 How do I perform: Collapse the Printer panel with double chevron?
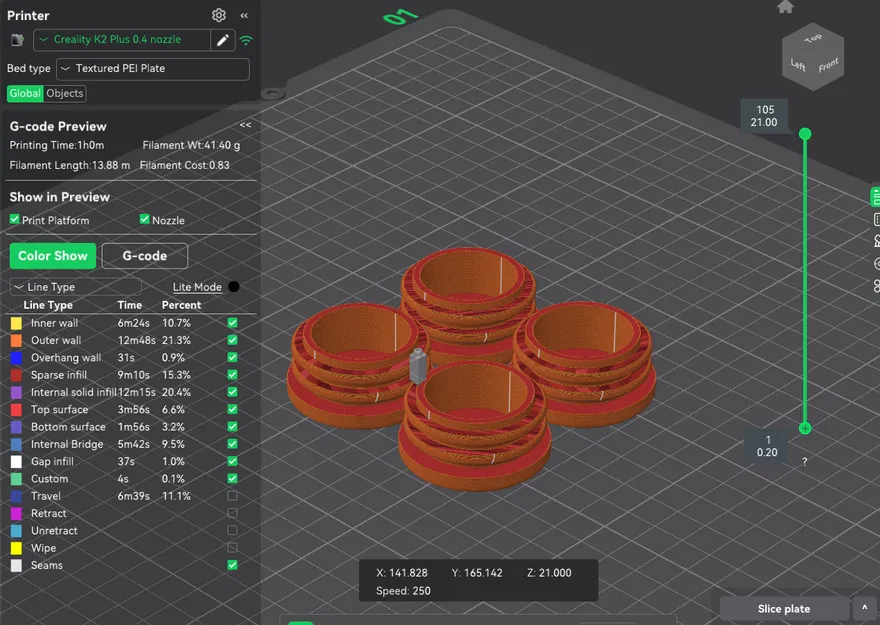(244, 16)
